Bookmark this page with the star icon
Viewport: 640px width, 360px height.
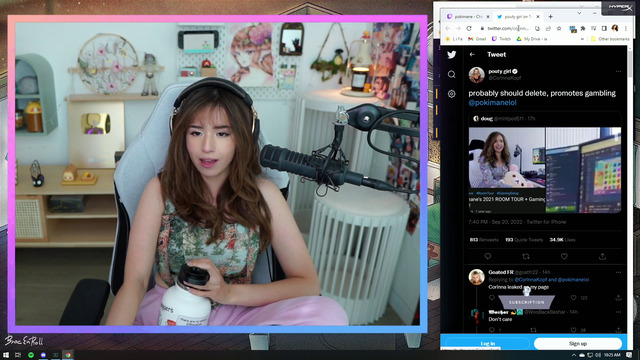pos(559,29)
